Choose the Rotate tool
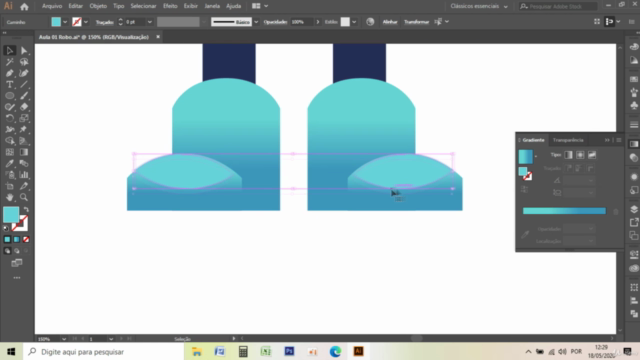The width and height of the screenshot is (640, 360). (x=10, y=118)
